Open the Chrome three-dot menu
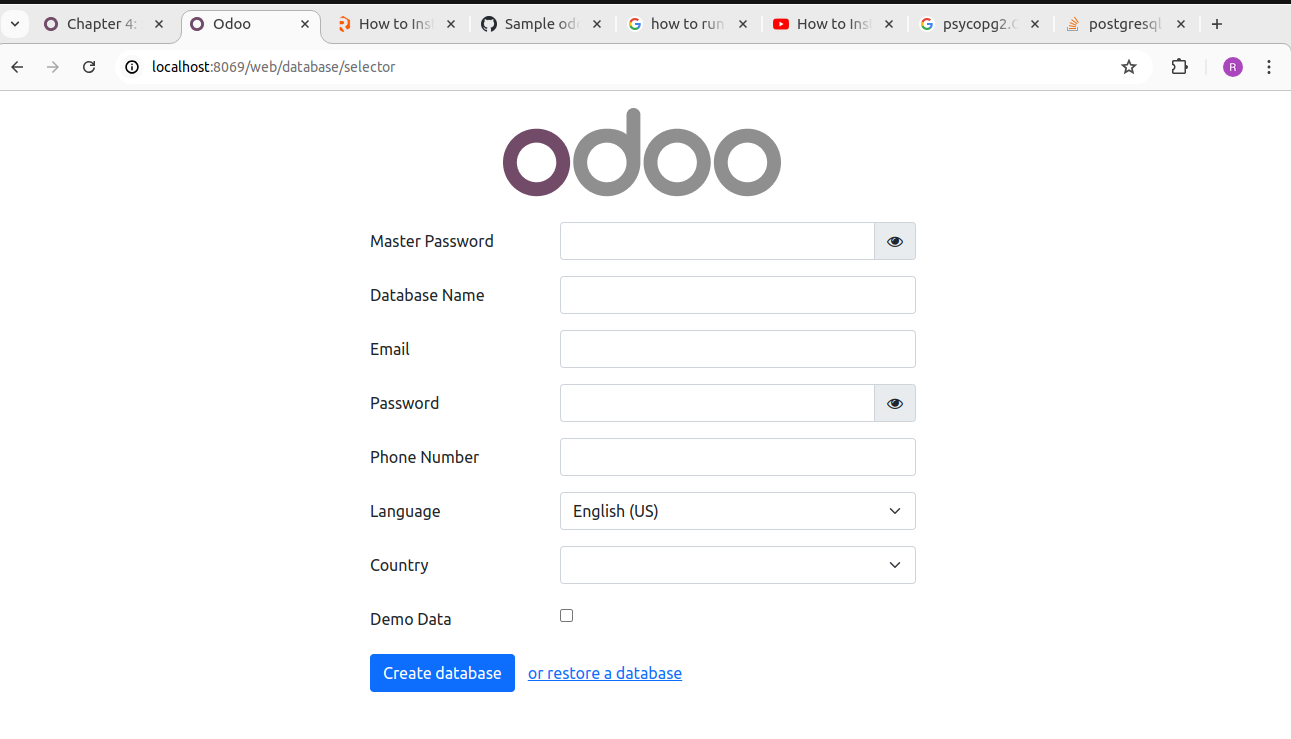This screenshot has width=1291, height=739. pyautogui.click(x=1269, y=67)
